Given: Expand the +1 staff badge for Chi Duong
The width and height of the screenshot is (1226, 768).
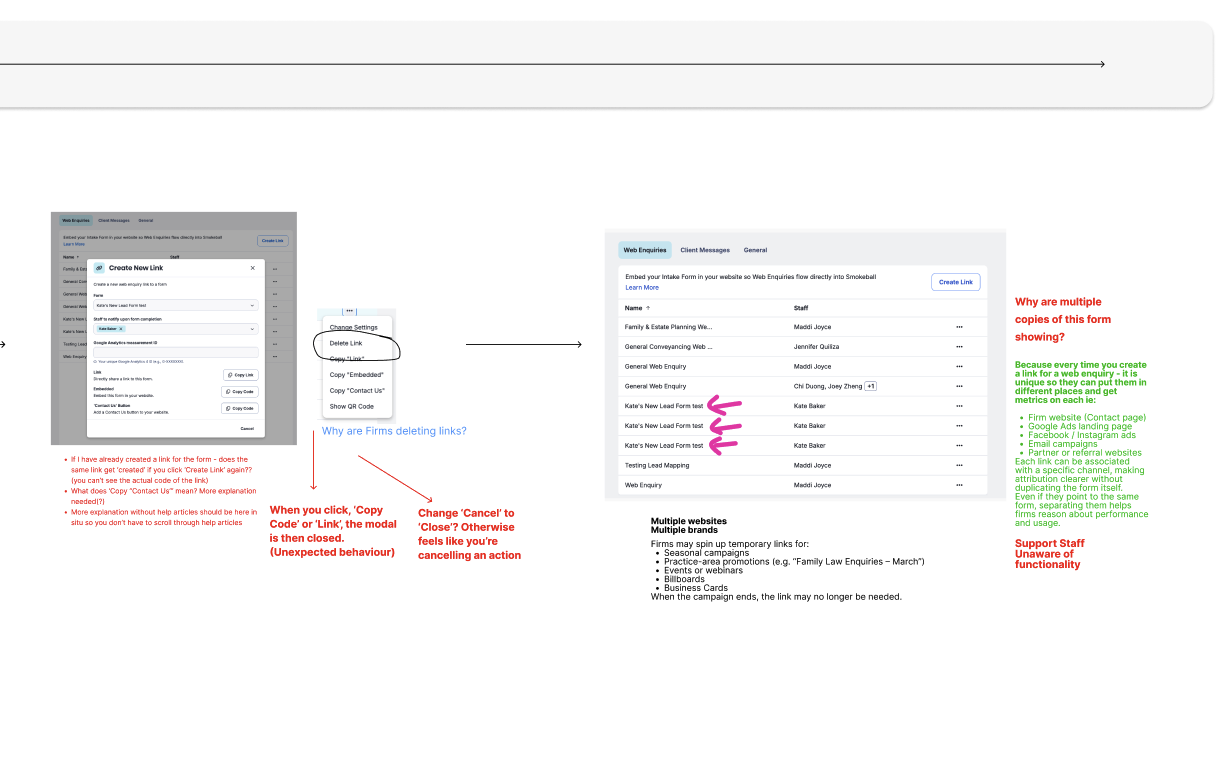Looking at the screenshot, I should tap(870, 386).
